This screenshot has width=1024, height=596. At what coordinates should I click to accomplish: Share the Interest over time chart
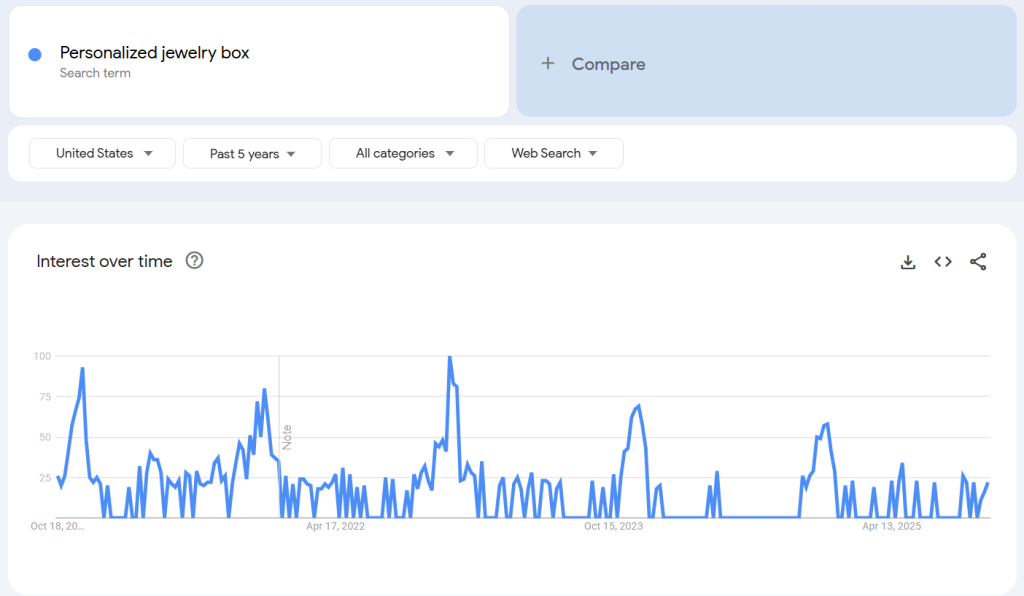tap(977, 261)
